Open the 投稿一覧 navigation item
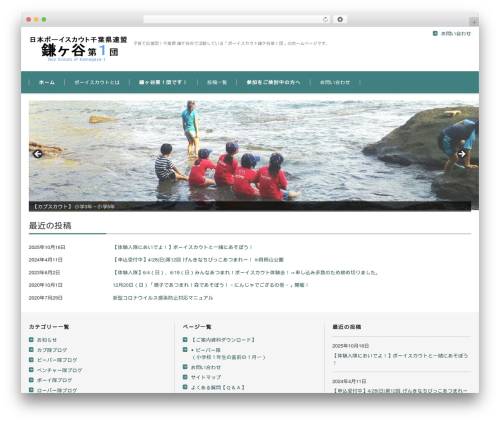The height and width of the screenshot is (423, 500). 217,82
